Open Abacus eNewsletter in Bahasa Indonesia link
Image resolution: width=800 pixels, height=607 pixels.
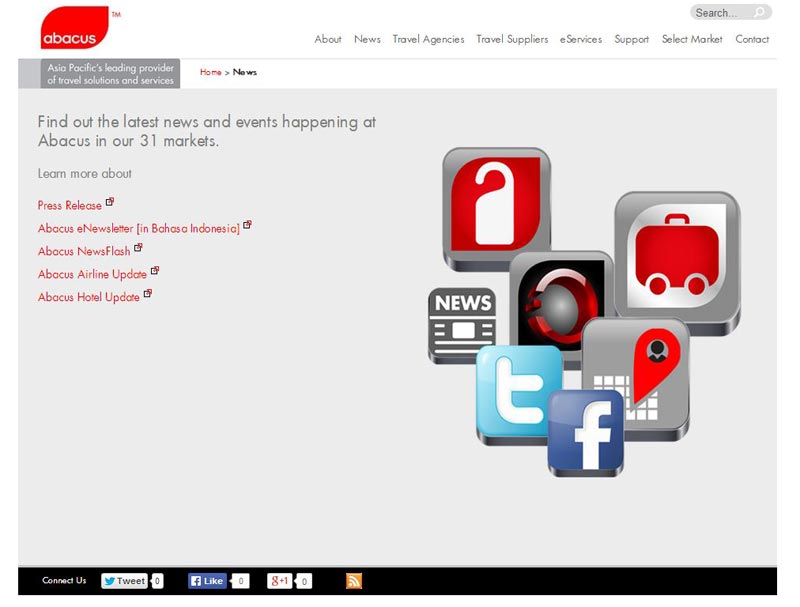coord(139,229)
